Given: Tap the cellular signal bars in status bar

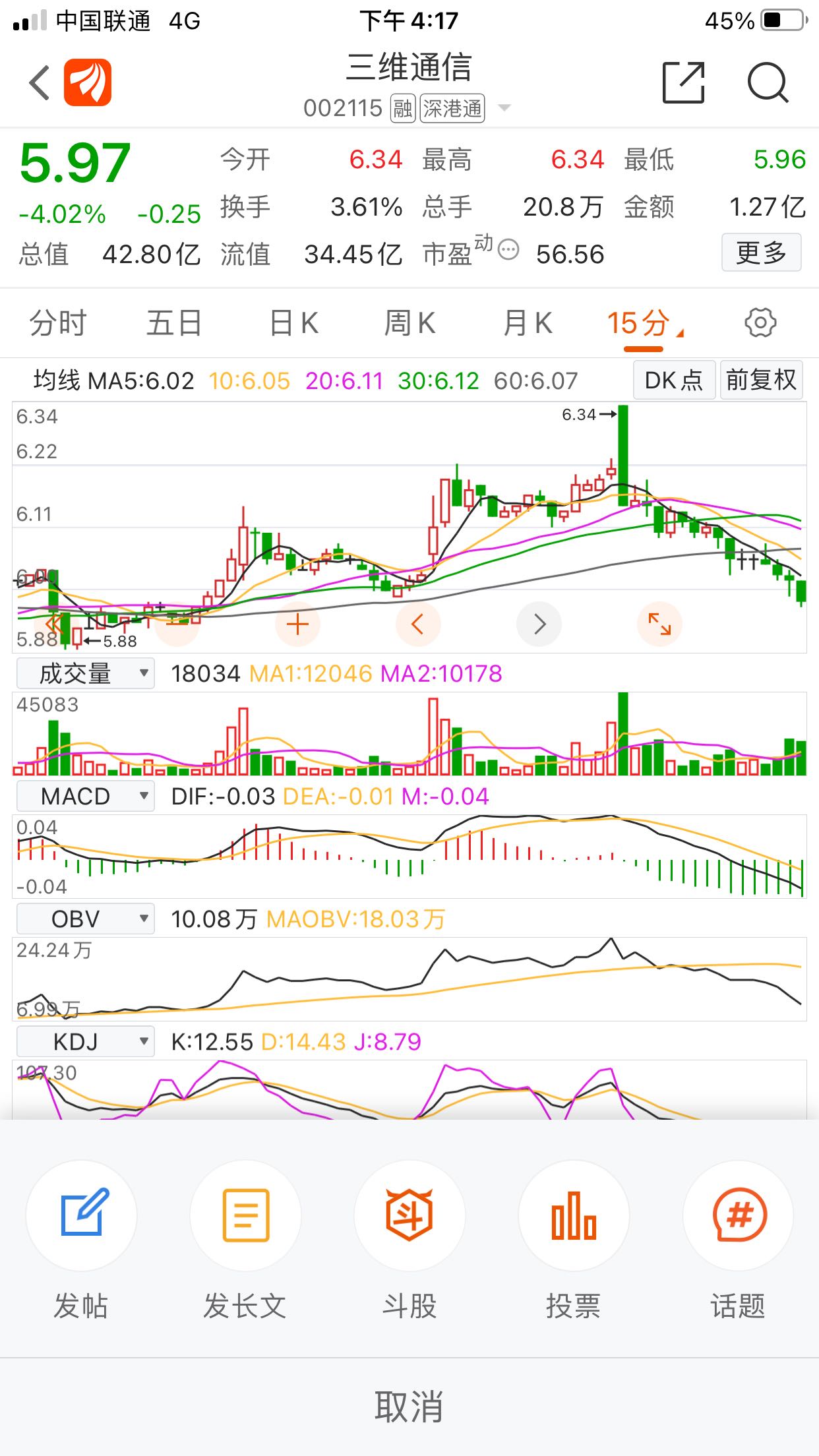Looking at the screenshot, I should [x=30, y=21].
